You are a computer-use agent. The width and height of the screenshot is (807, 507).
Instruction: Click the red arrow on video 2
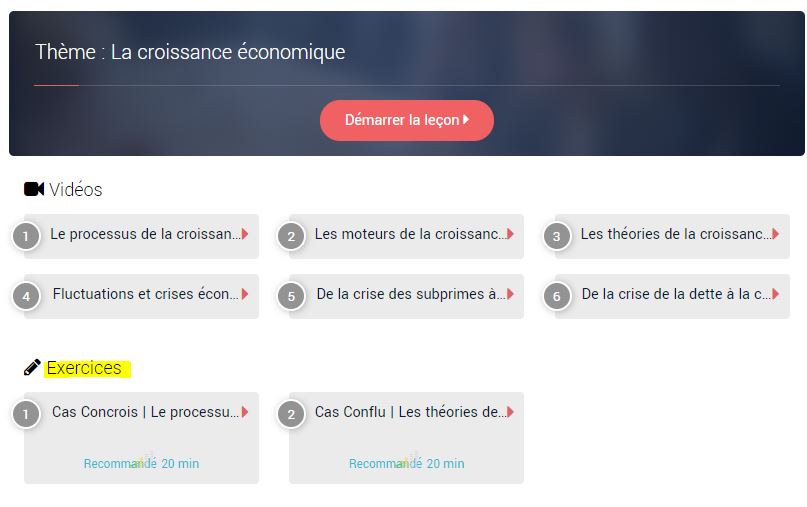(x=510, y=234)
